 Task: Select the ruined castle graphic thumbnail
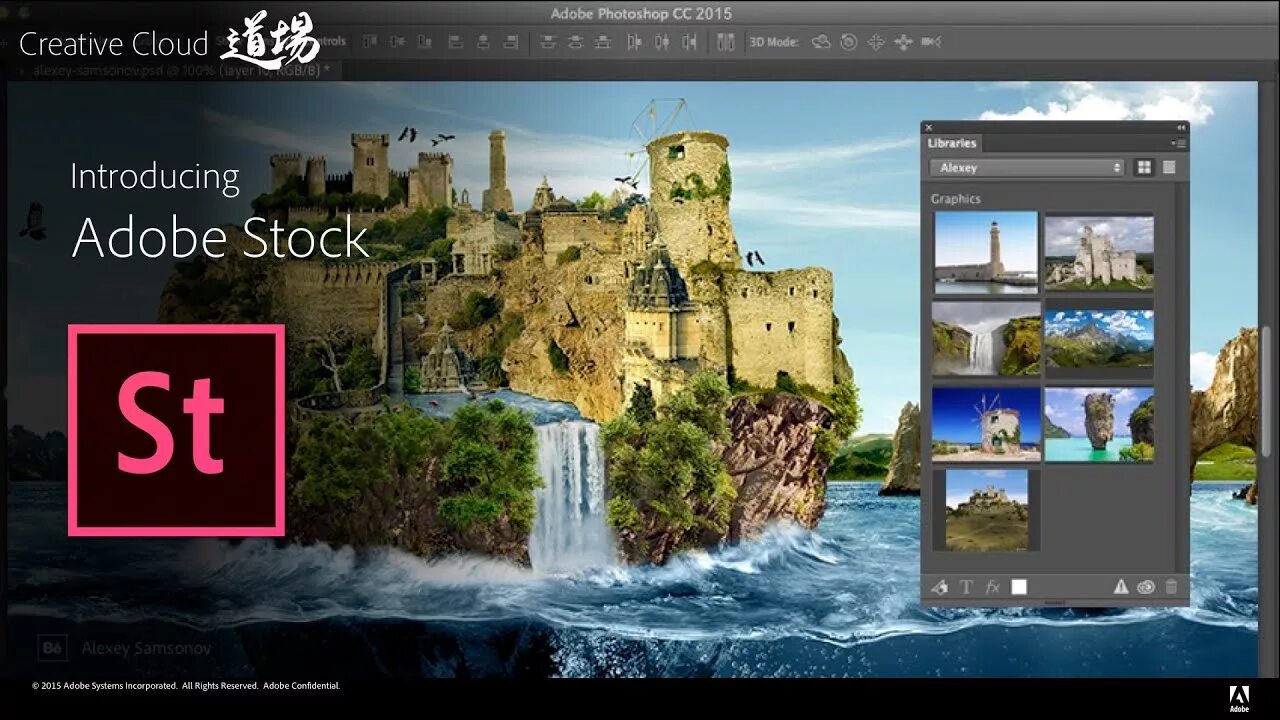1099,252
